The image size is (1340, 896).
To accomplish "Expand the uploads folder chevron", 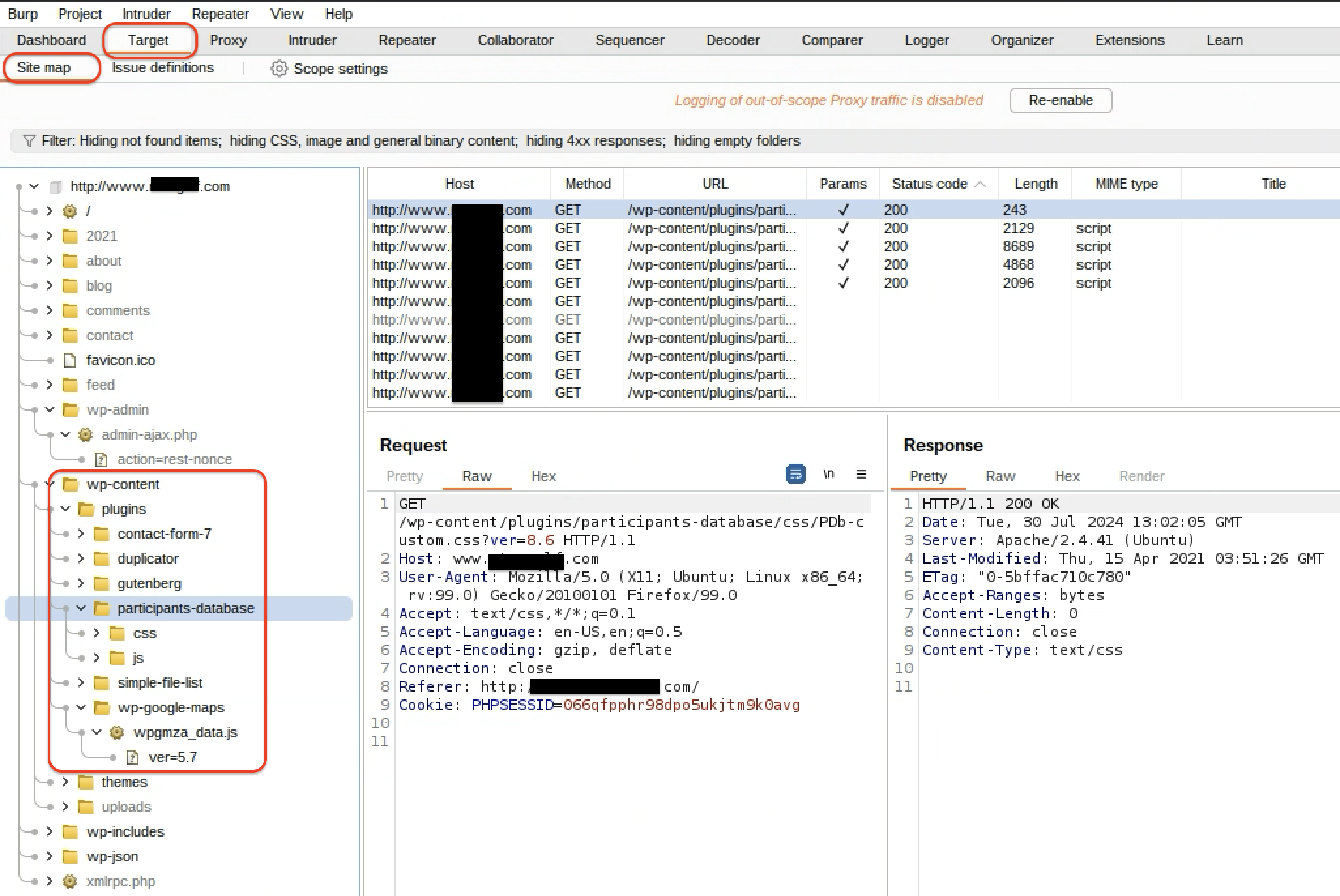I will pyautogui.click(x=65, y=807).
